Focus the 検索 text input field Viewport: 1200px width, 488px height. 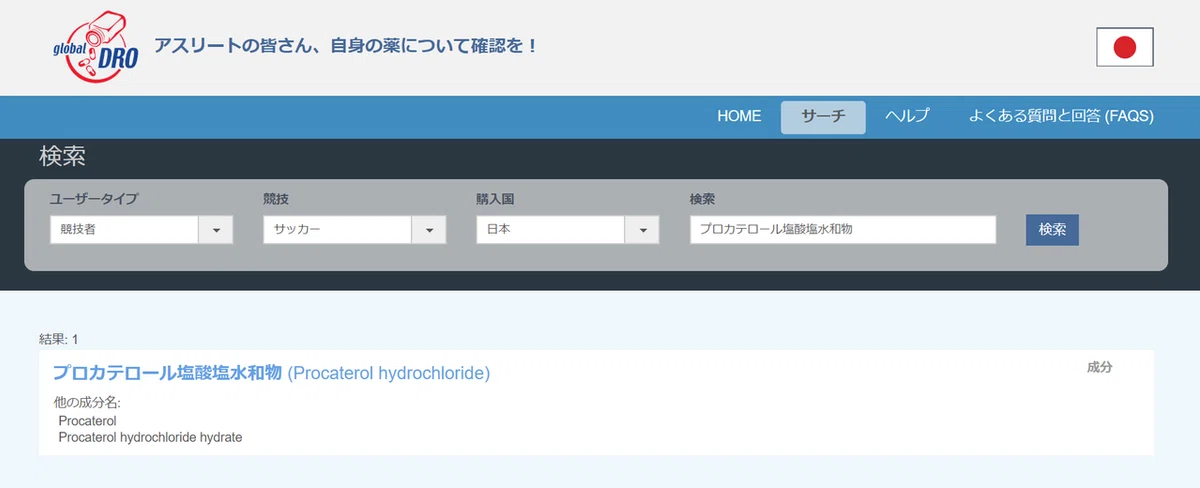(843, 230)
